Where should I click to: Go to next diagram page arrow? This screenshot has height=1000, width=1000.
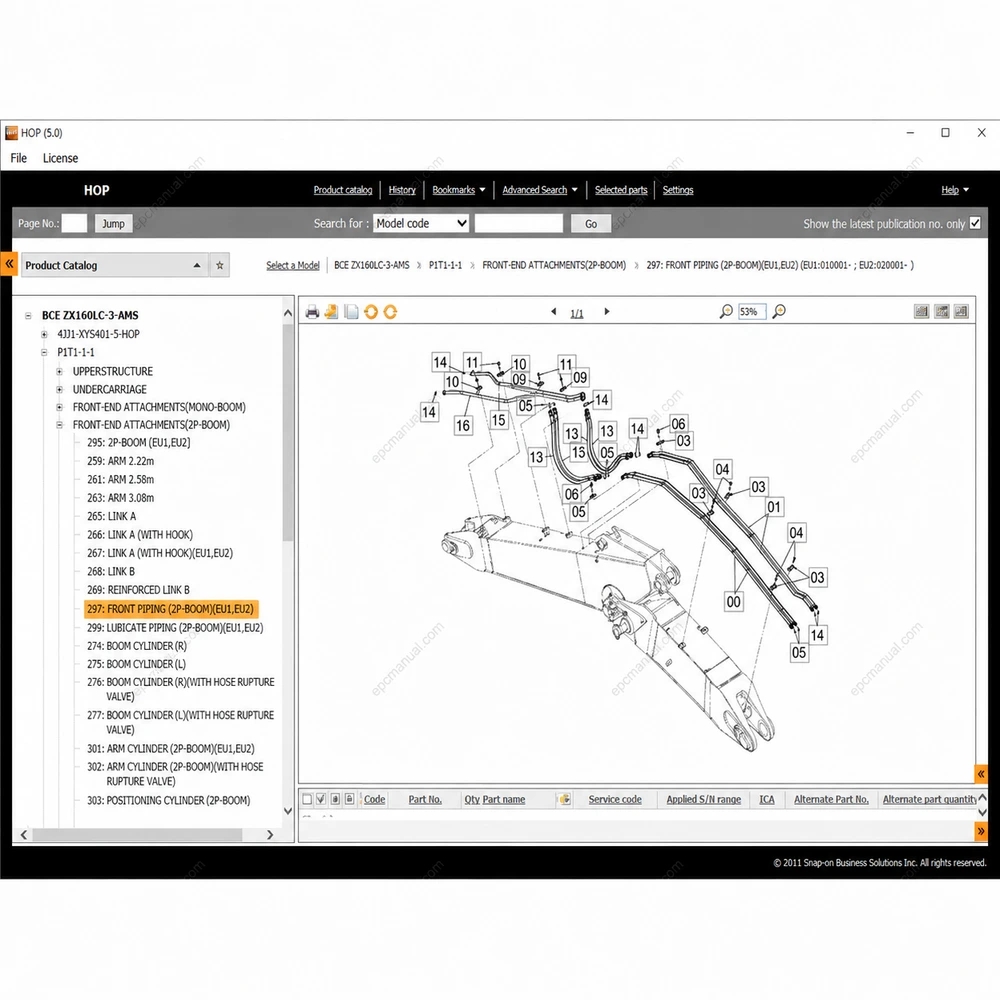(607, 312)
